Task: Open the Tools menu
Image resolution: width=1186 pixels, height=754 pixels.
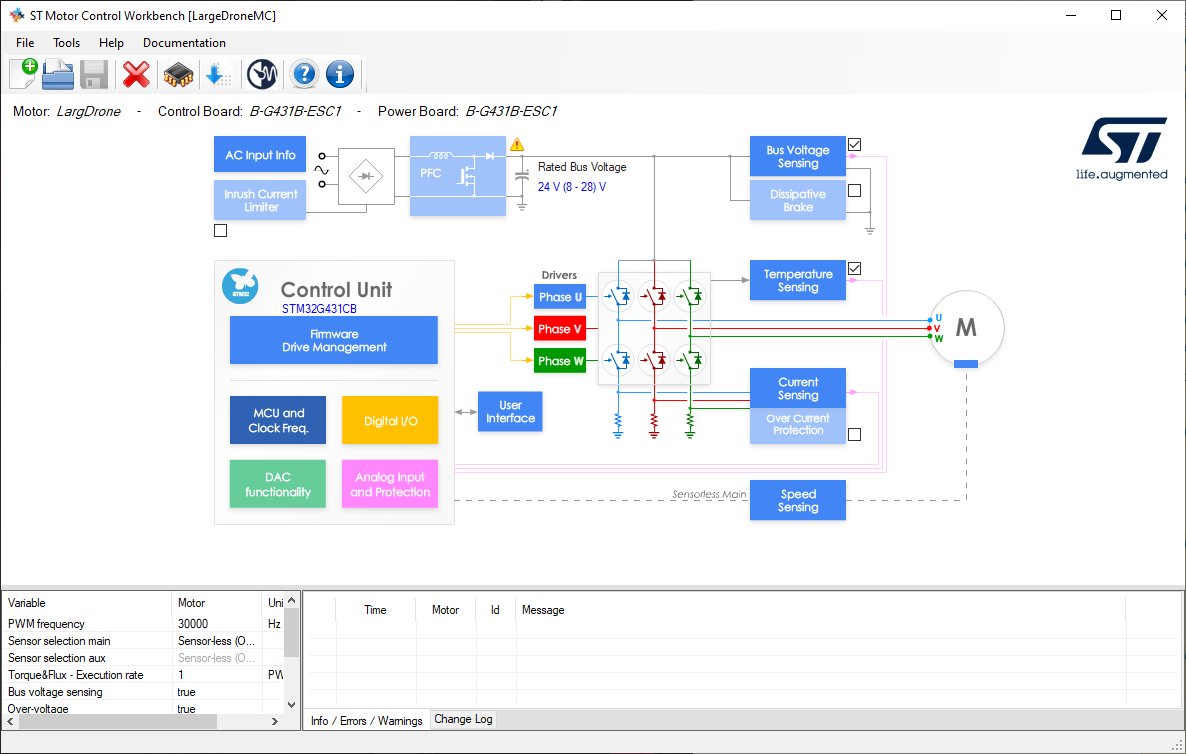Action: tap(67, 43)
